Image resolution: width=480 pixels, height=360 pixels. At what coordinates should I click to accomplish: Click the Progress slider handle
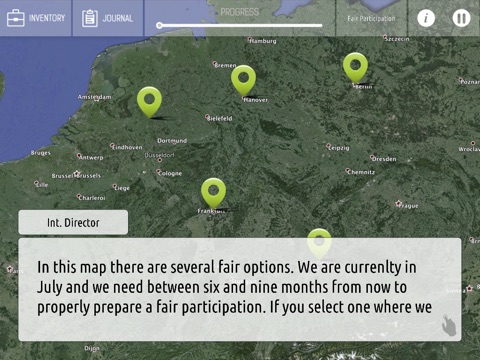[x=159, y=25]
